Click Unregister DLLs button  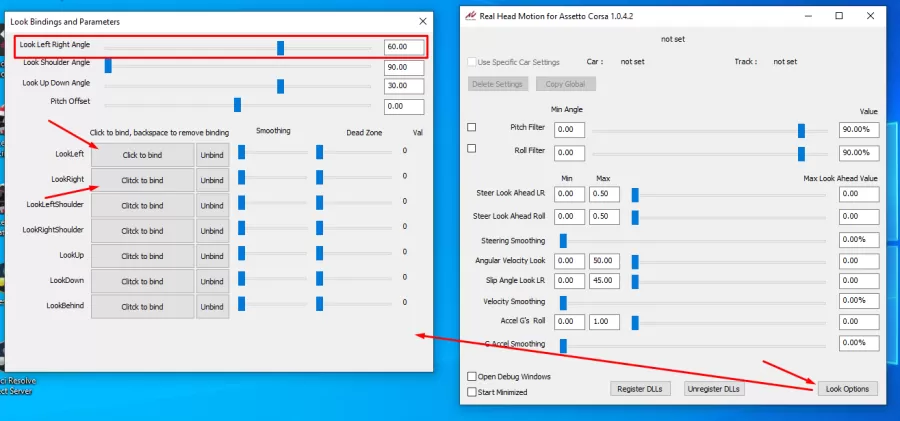pos(714,389)
